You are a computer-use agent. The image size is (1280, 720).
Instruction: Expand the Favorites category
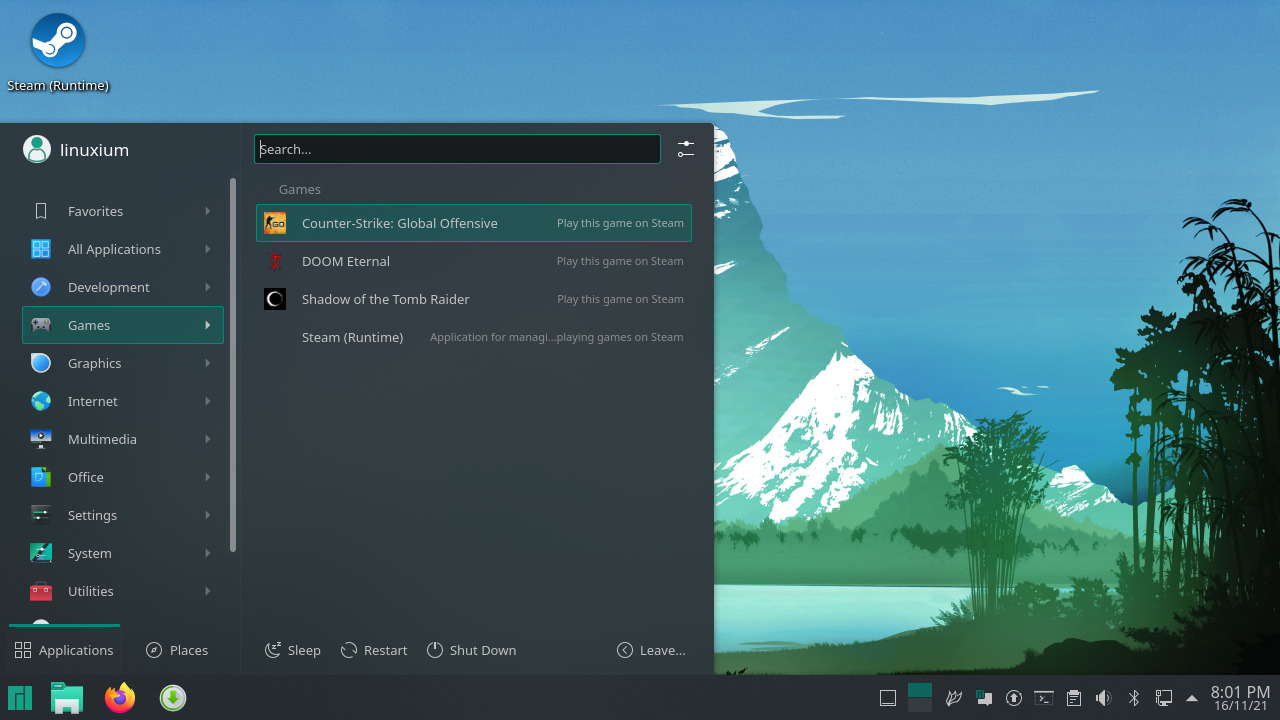pos(123,211)
